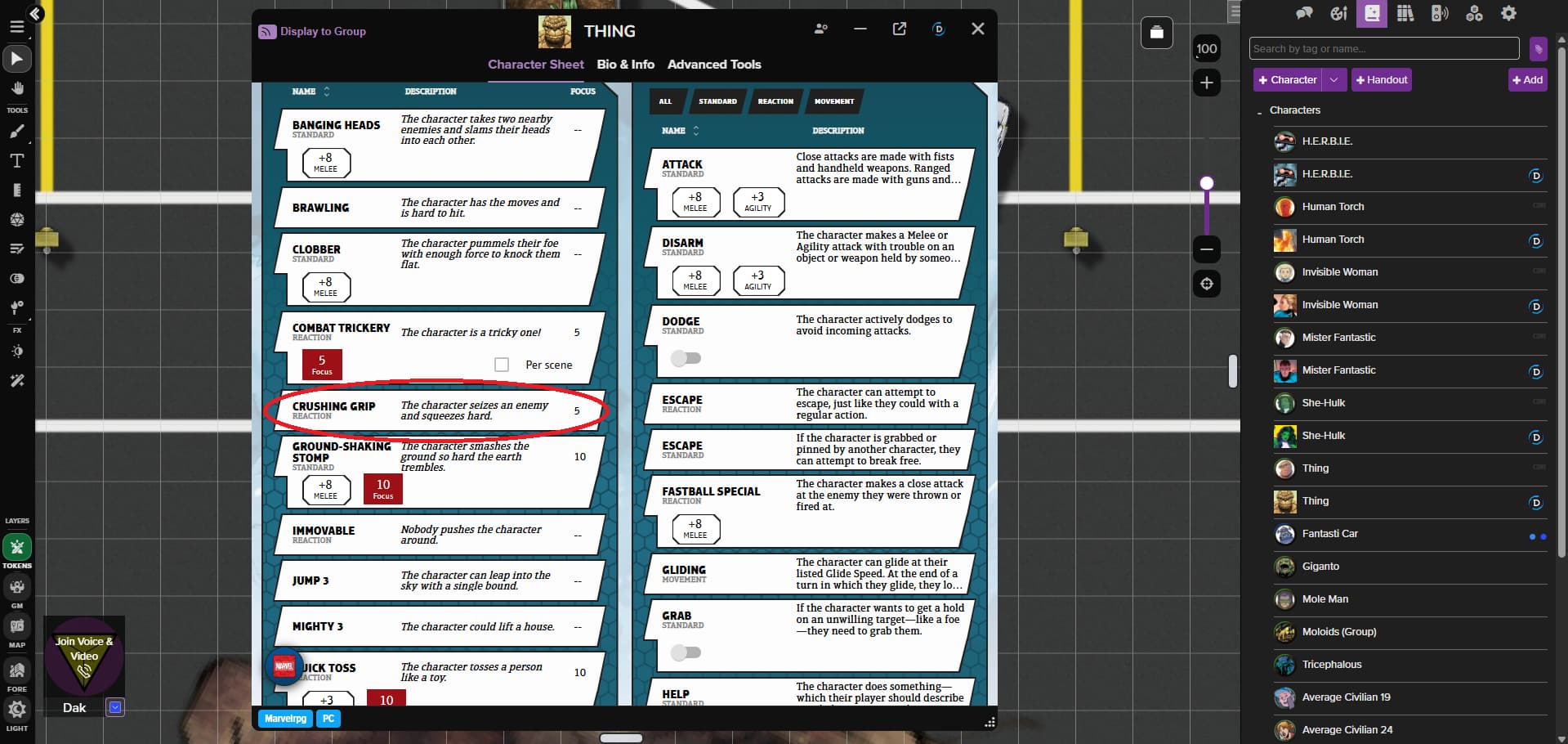Switch to the Light layer
The image size is (1568, 744).
point(16,710)
